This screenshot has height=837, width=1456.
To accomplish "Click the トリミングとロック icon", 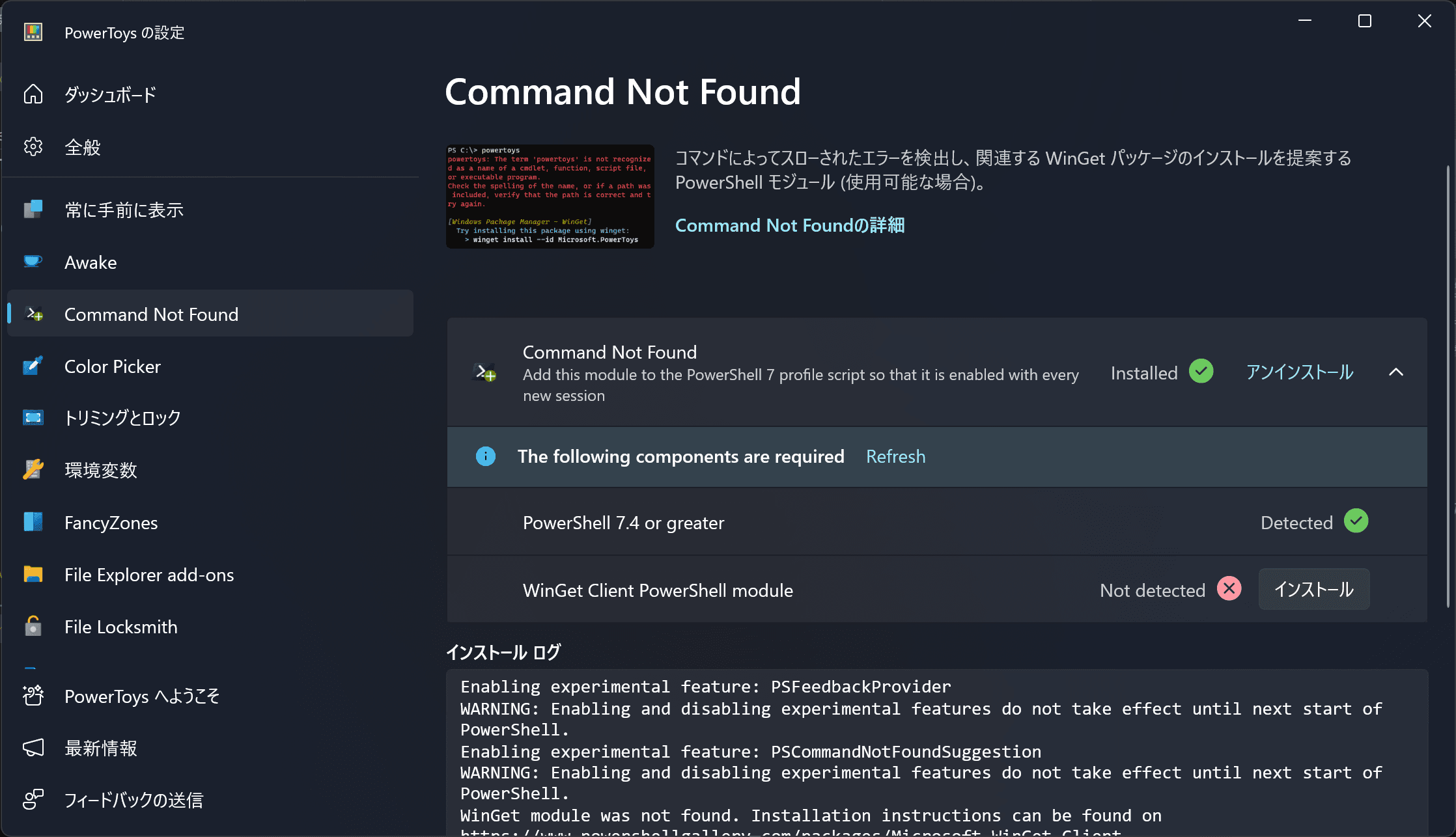I will tap(33, 418).
